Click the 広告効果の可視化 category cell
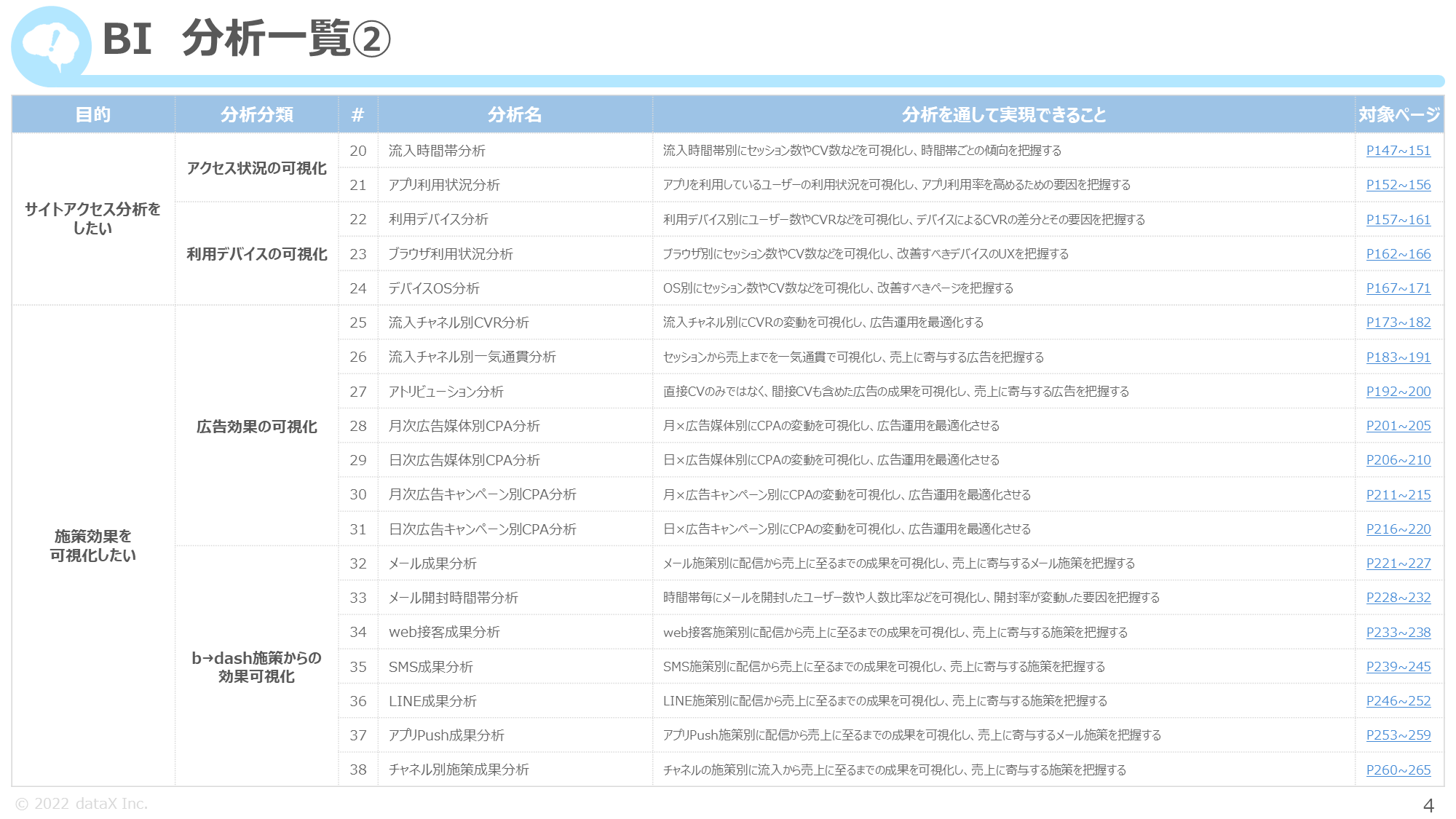This screenshot has height=819, width=1456. (257, 426)
